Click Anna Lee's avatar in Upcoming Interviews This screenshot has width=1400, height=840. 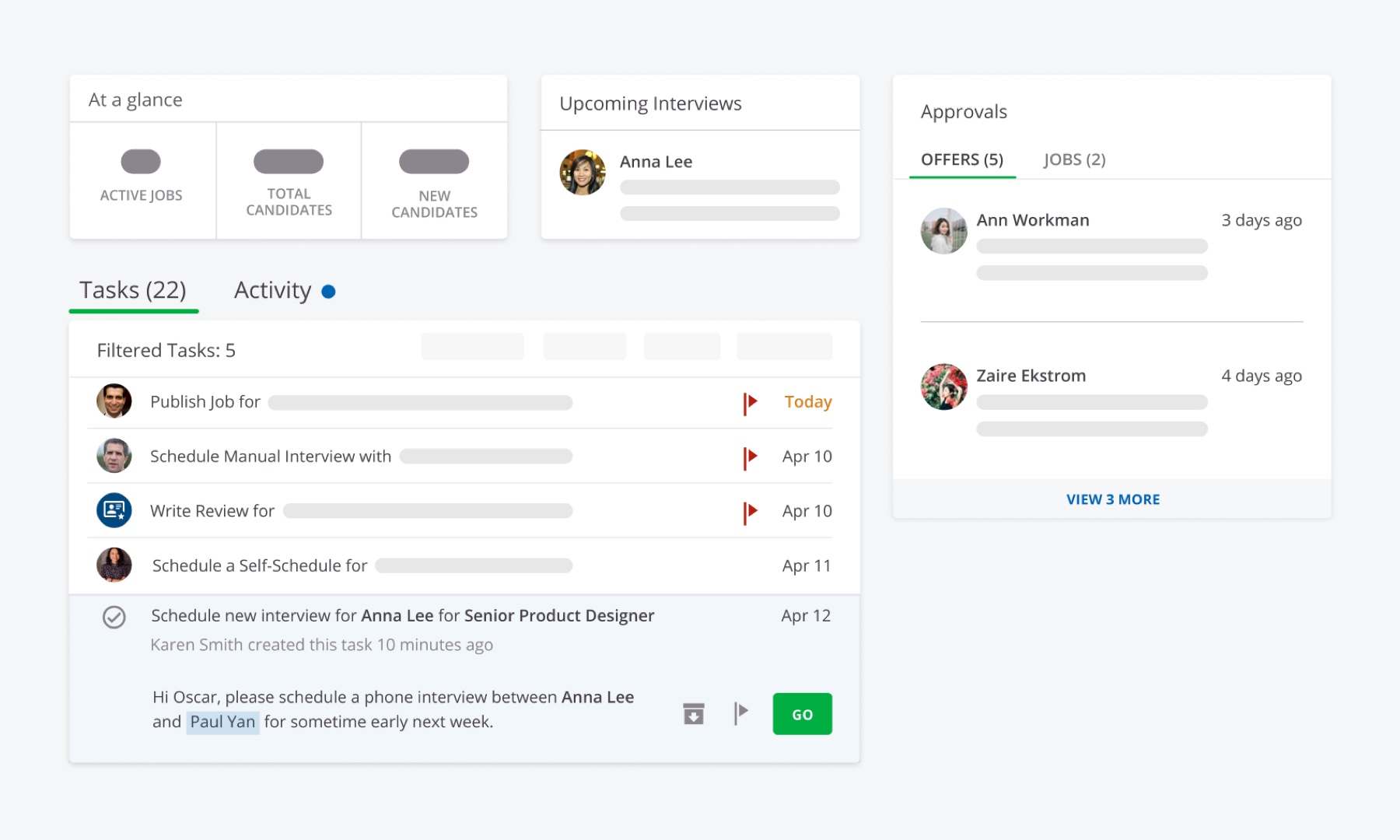pyautogui.click(x=583, y=173)
